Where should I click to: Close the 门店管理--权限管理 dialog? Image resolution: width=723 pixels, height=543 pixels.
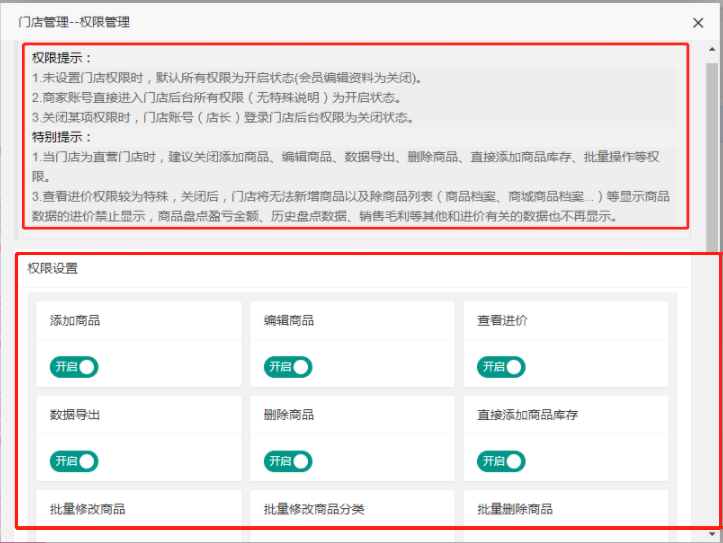tap(698, 23)
